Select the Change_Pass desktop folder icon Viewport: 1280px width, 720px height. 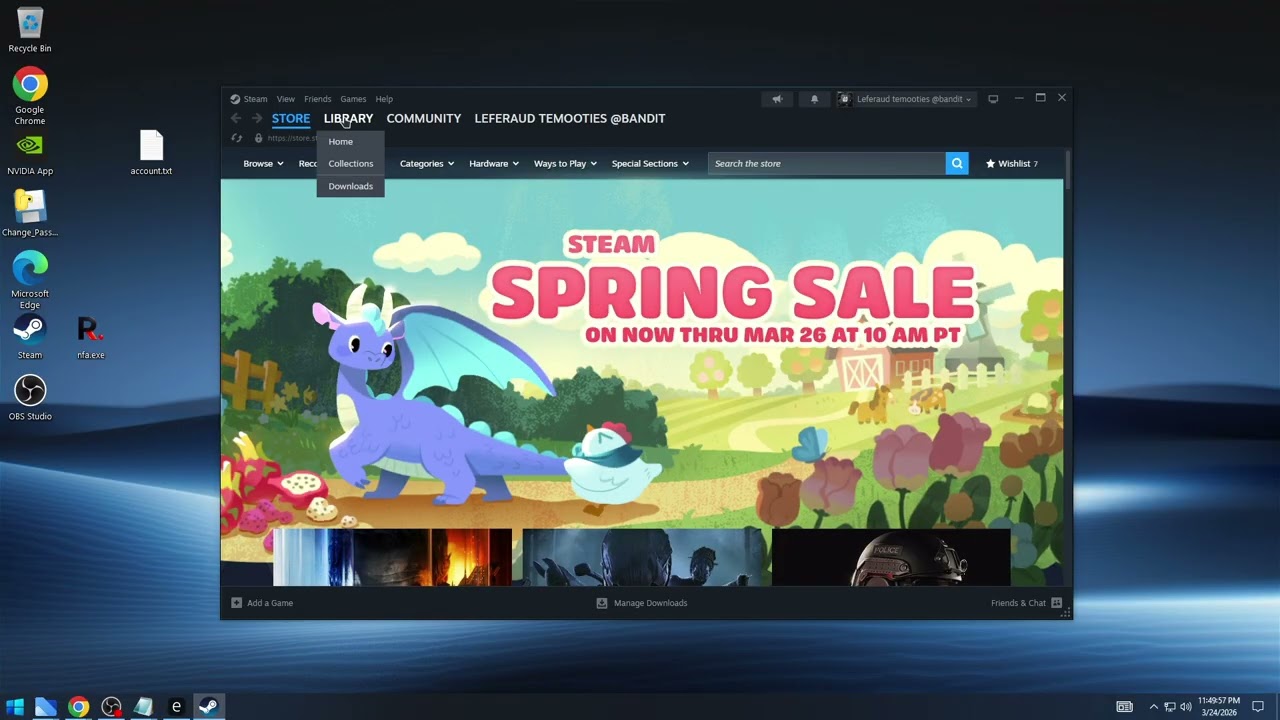(30, 214)
